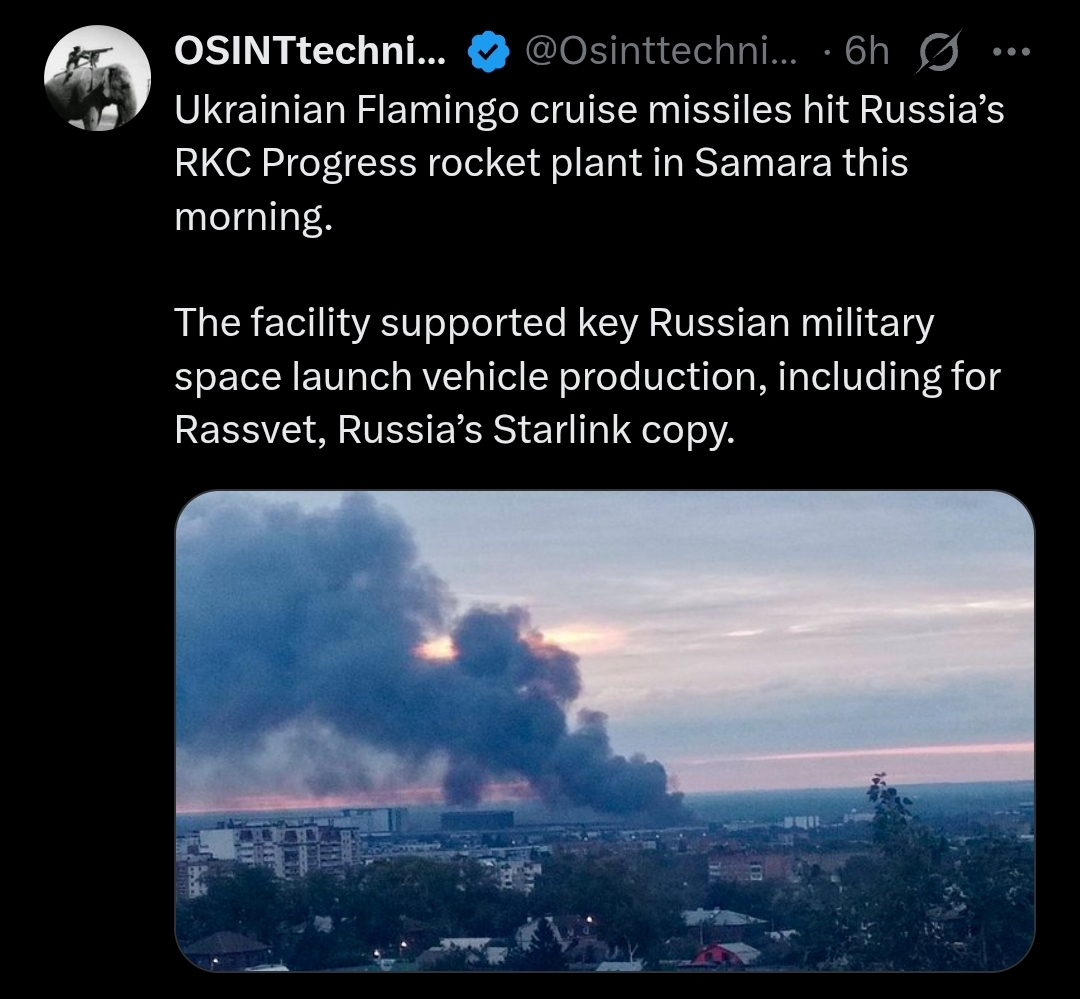The image size is (1080, 999).
Task: Click the @Osinttechni... handle
Action: (x=661, y=51)
